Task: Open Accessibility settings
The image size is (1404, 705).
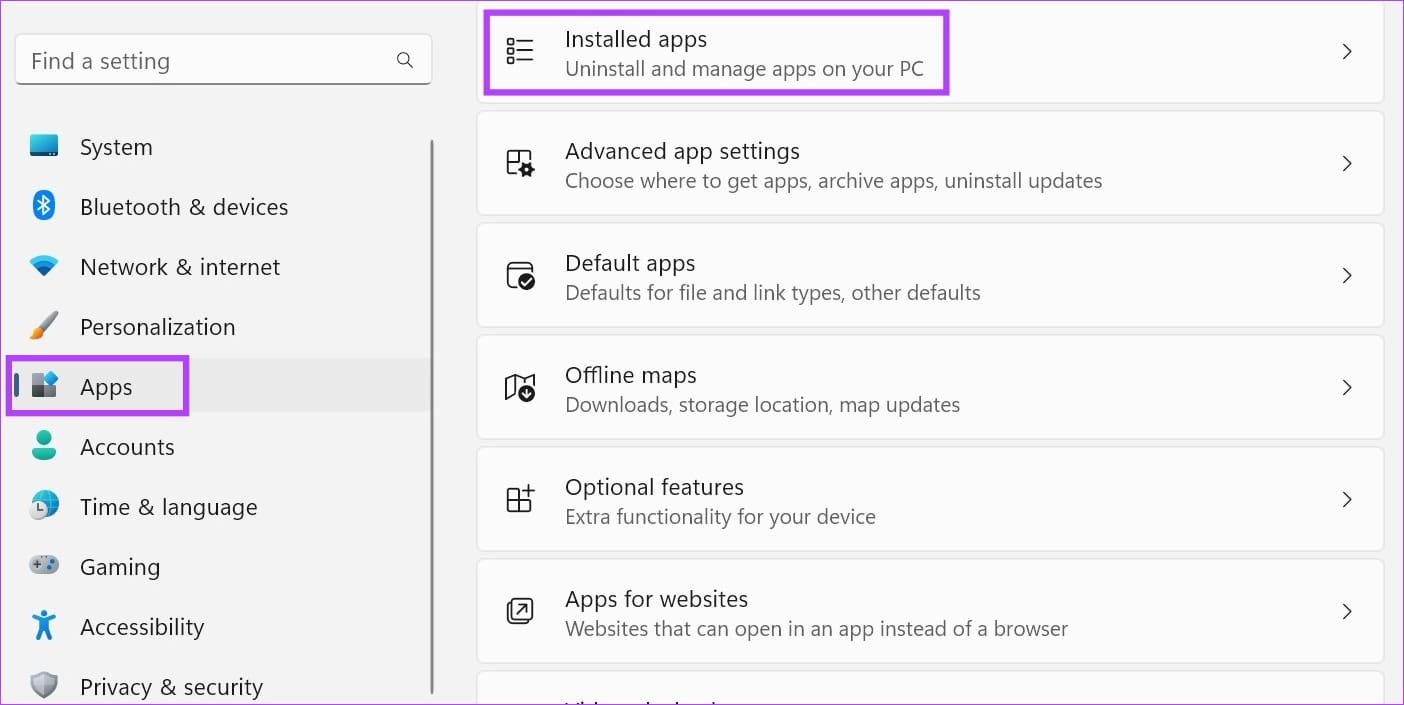Action: (142, 627)
